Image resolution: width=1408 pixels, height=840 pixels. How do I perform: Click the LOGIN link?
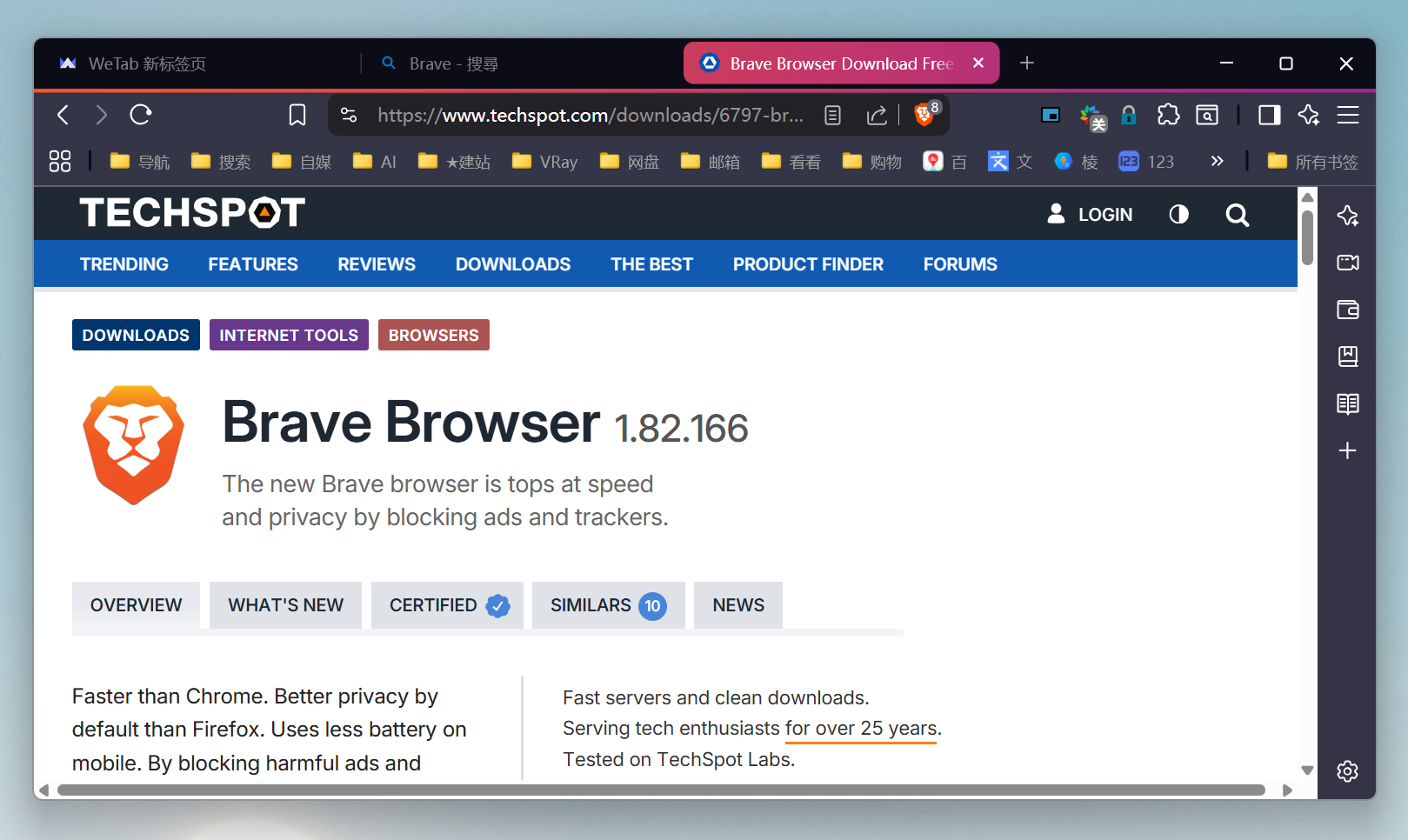coord(1090,215)
